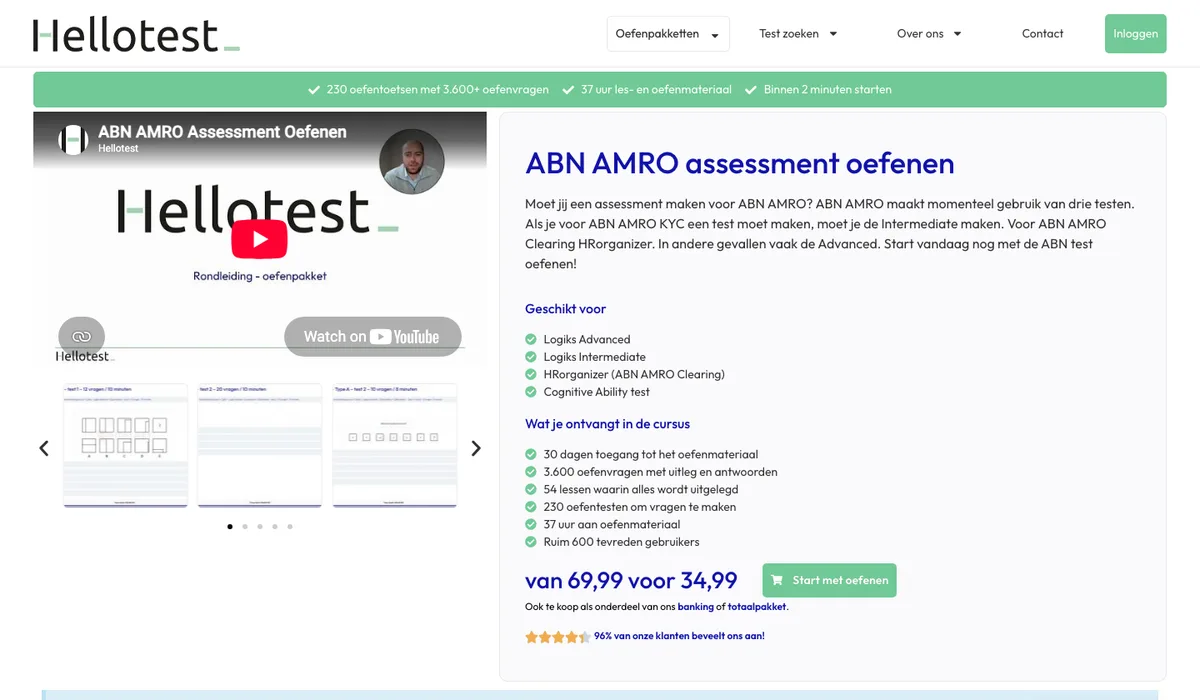
Task: Click checkmark beside 230 oefentesten
Action: 531,507
